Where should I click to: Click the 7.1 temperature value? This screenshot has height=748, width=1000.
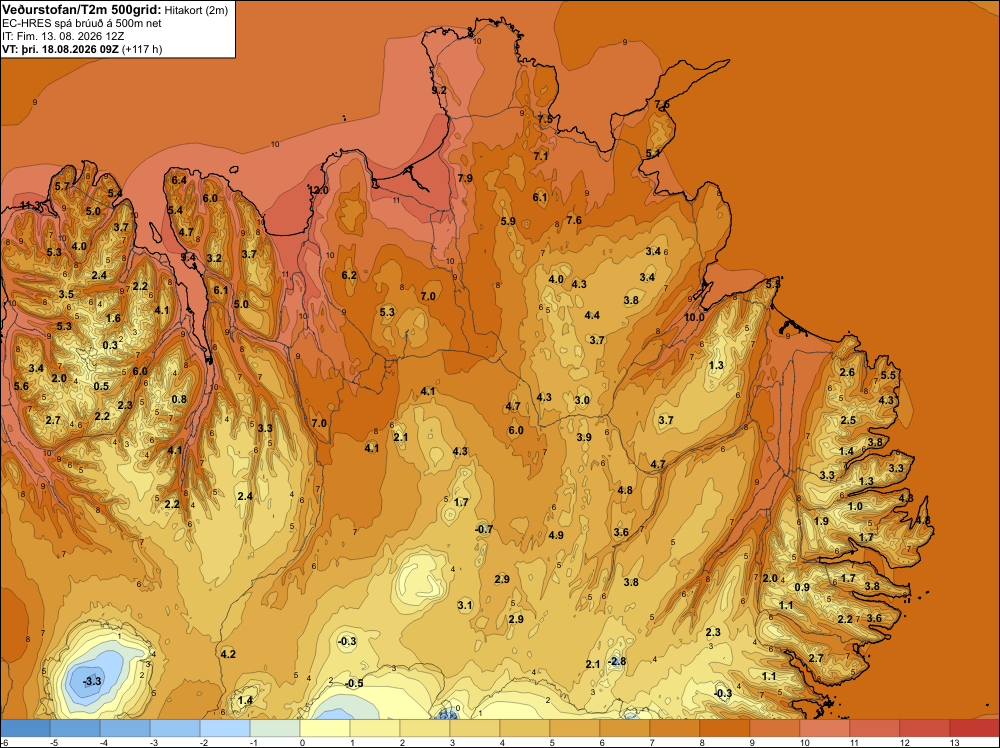pyautogui.click(x=541, y=156)
